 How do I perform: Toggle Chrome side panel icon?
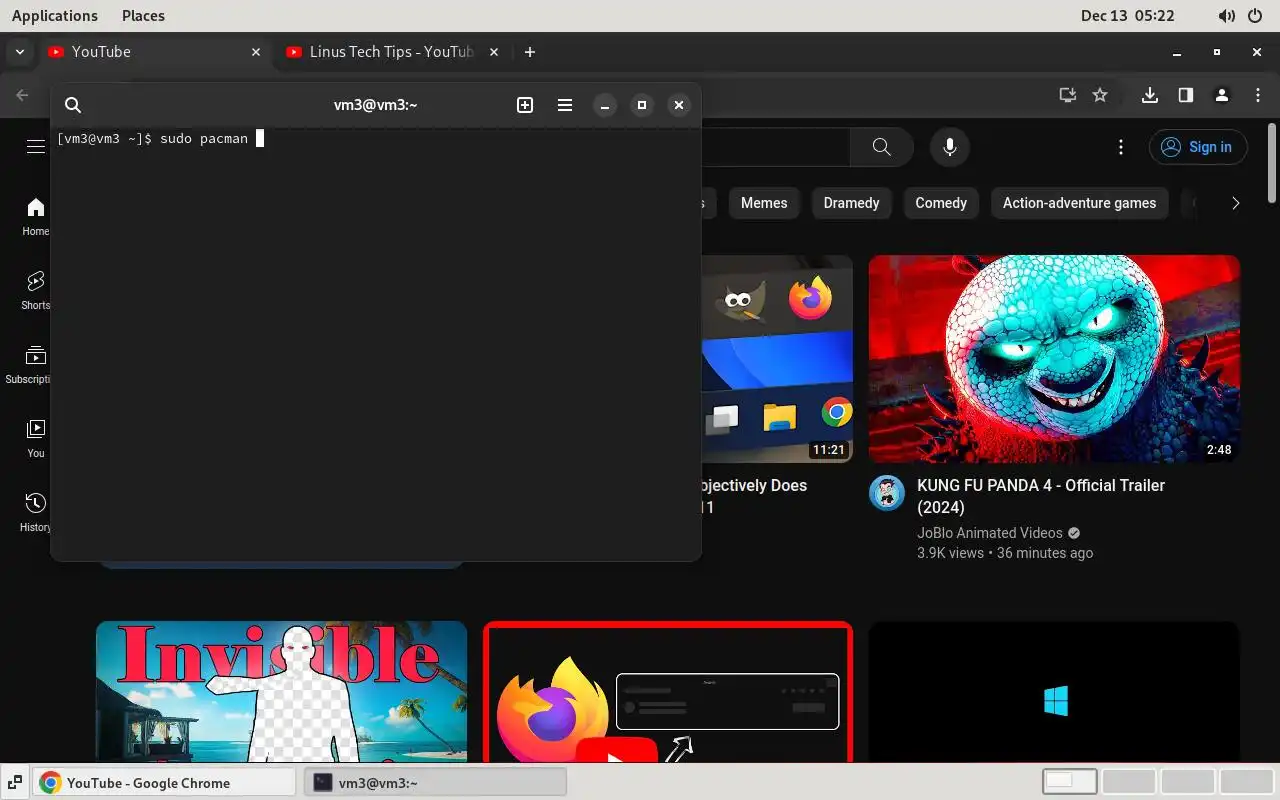pyautogui.click(x=1186, y=95)
